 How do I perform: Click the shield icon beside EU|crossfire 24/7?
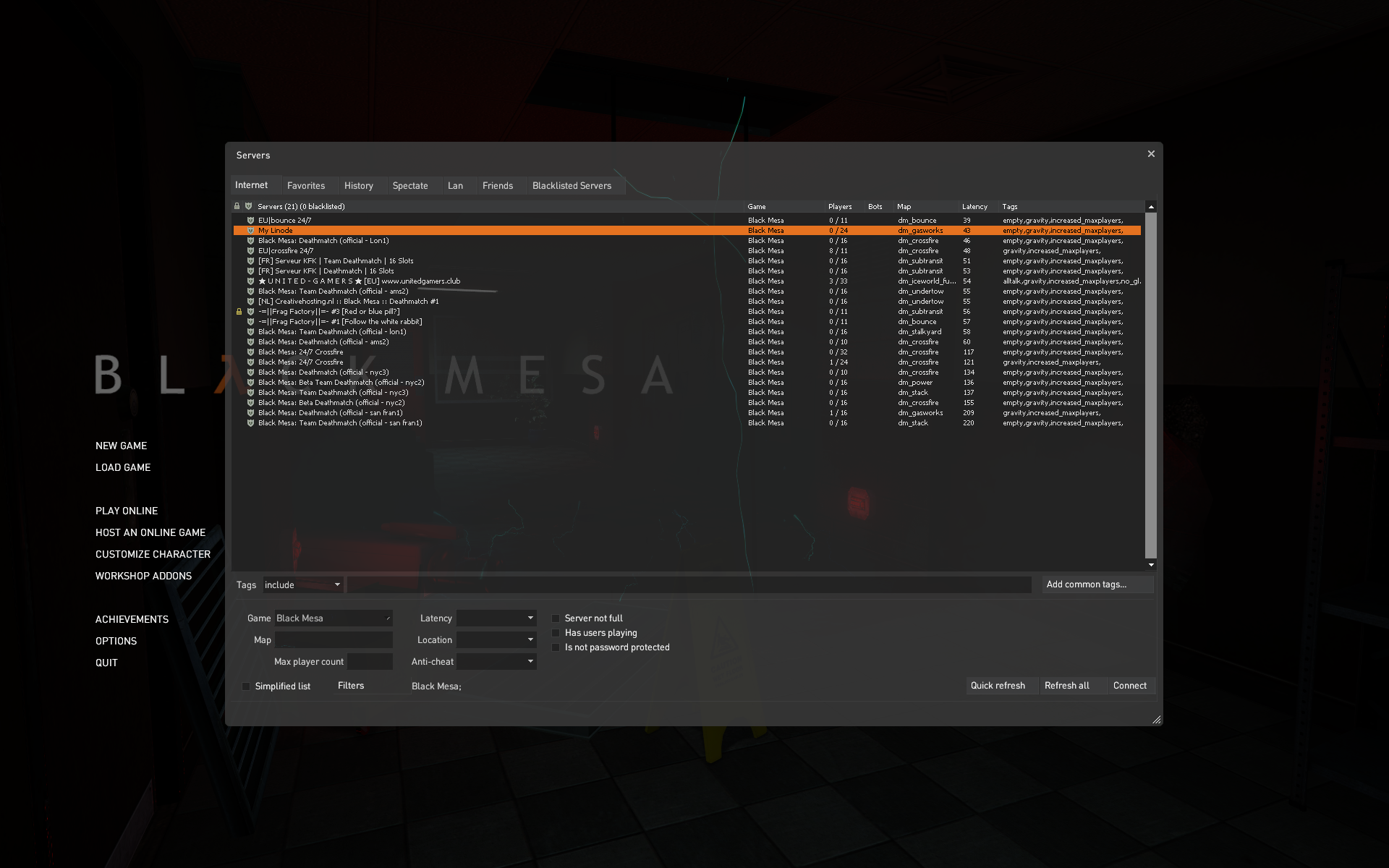pos(250,251)
